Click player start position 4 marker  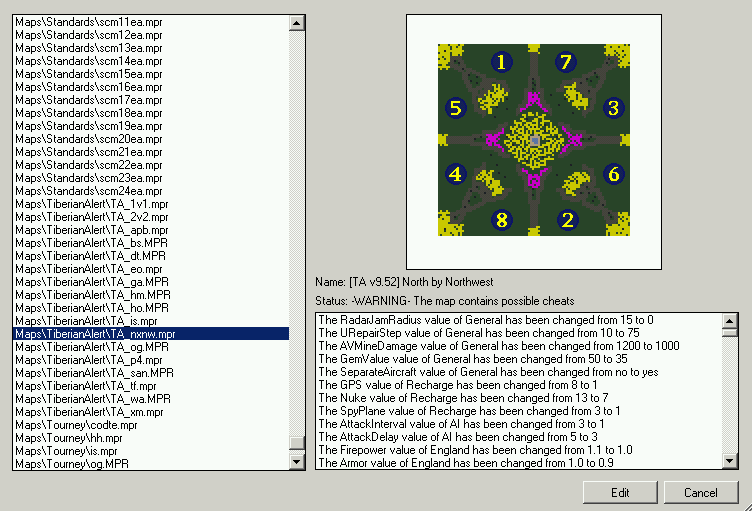pyautogui.click(x=456, y=174)
